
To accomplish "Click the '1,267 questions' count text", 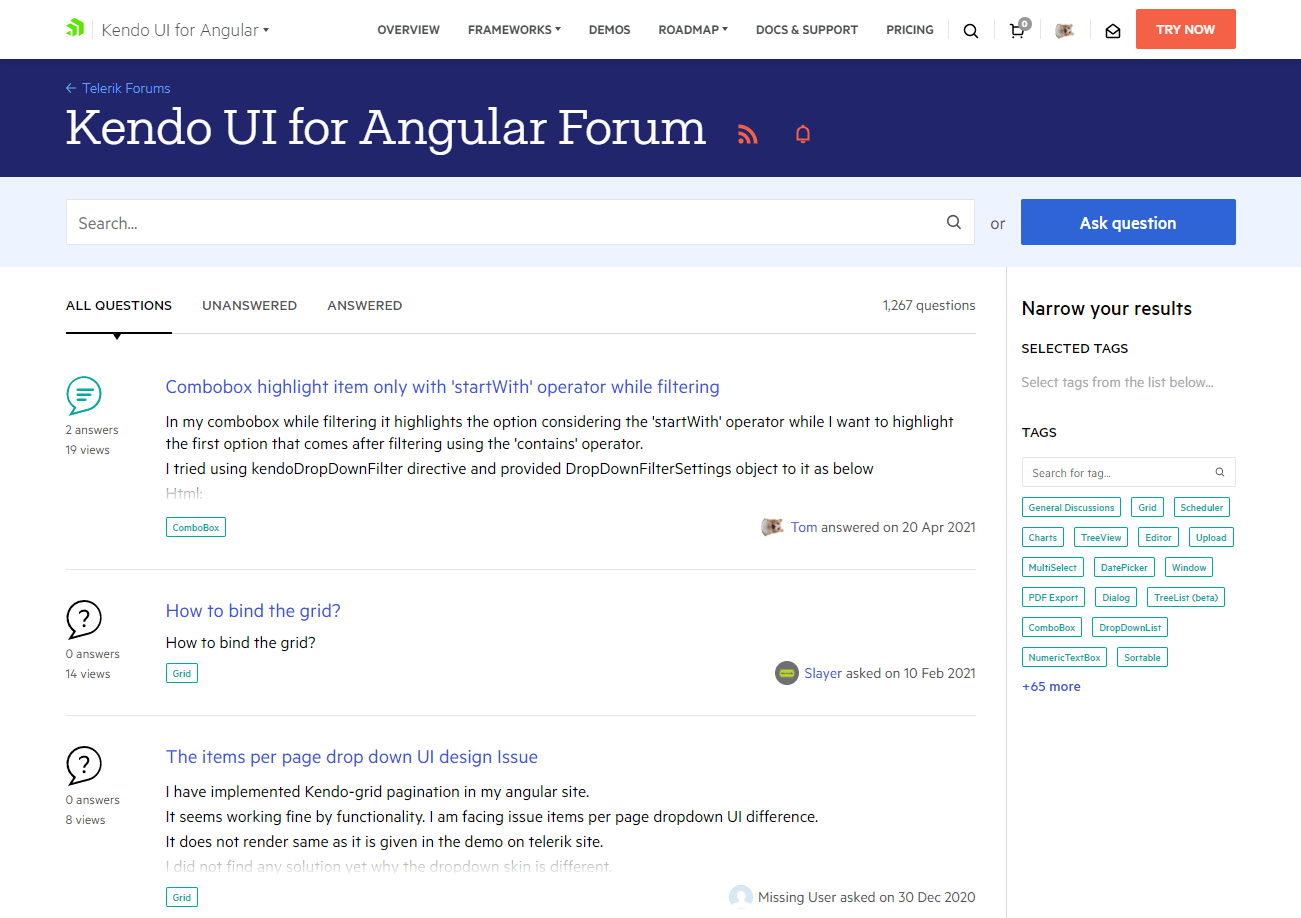I will [x=929, y=305].
